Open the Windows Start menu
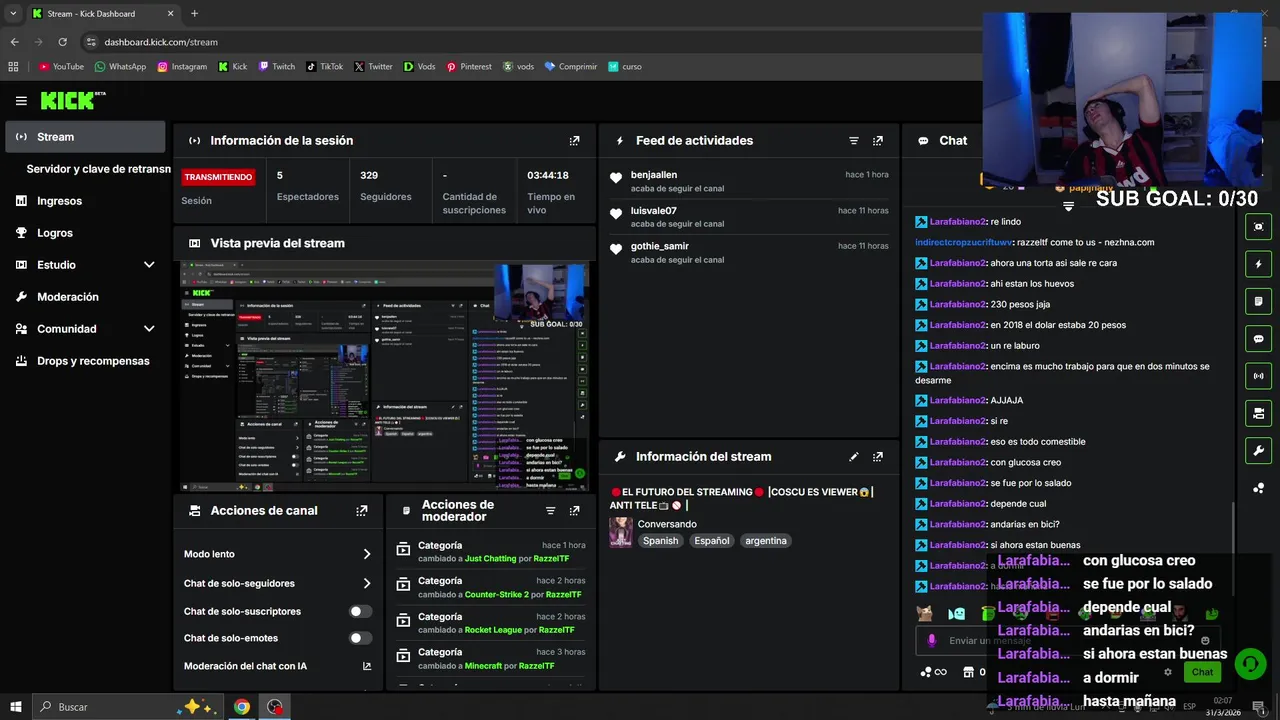 [15, 707]
